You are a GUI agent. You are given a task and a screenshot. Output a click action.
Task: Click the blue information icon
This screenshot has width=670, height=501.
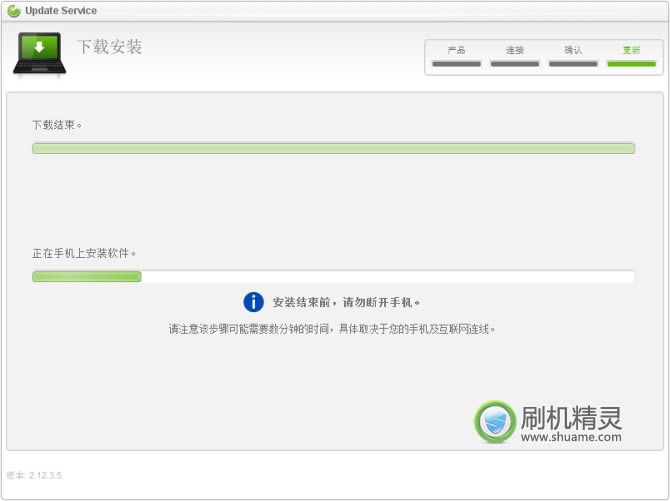(254, 302)
